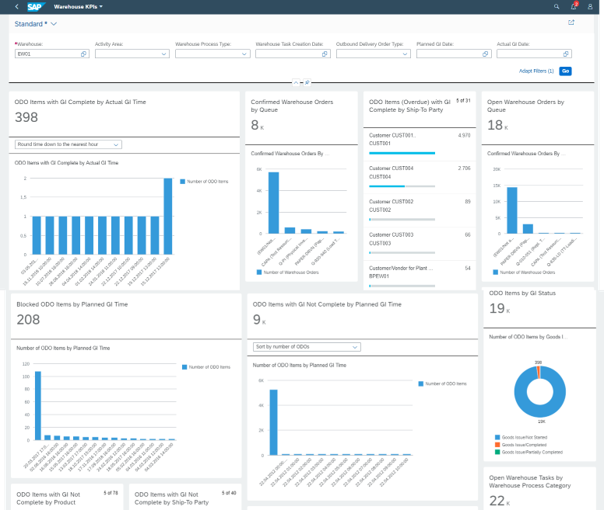Pin the filter header
This screenshot has height=510, width=604.
point(307,82)
